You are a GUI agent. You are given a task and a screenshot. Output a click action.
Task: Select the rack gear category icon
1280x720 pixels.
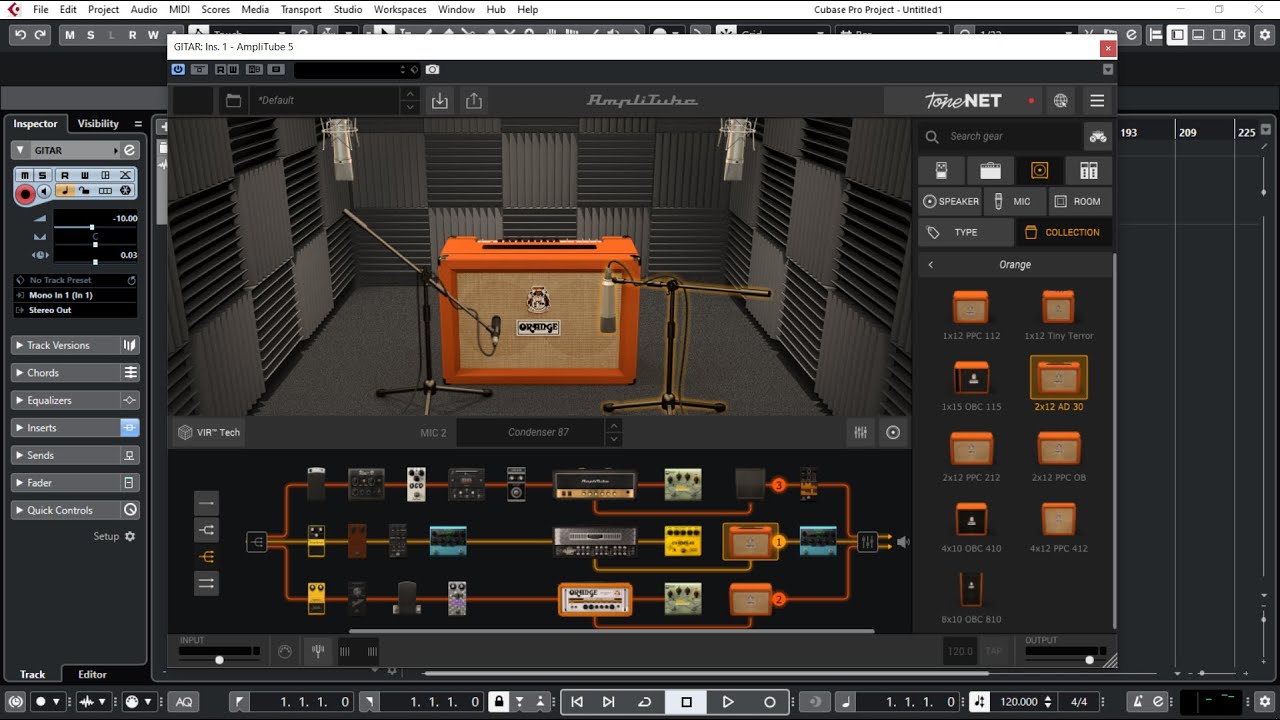(1088, 170)
